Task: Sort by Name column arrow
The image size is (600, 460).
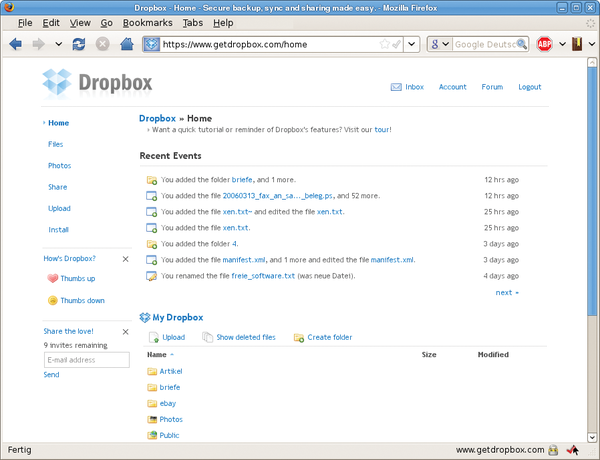Action: click(x=172, y=355)
